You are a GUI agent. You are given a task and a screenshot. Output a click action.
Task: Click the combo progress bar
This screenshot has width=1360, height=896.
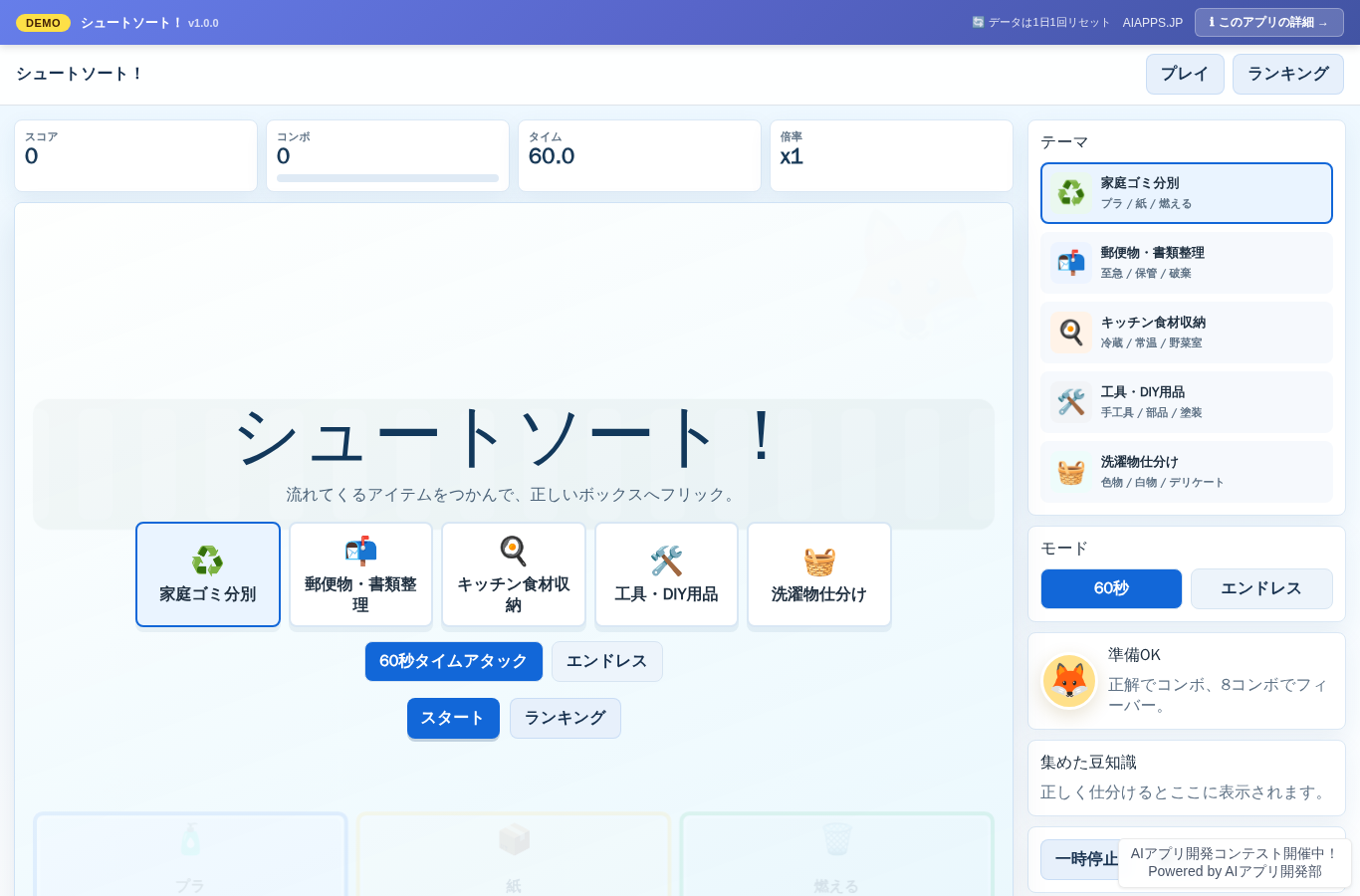[387, 178]
